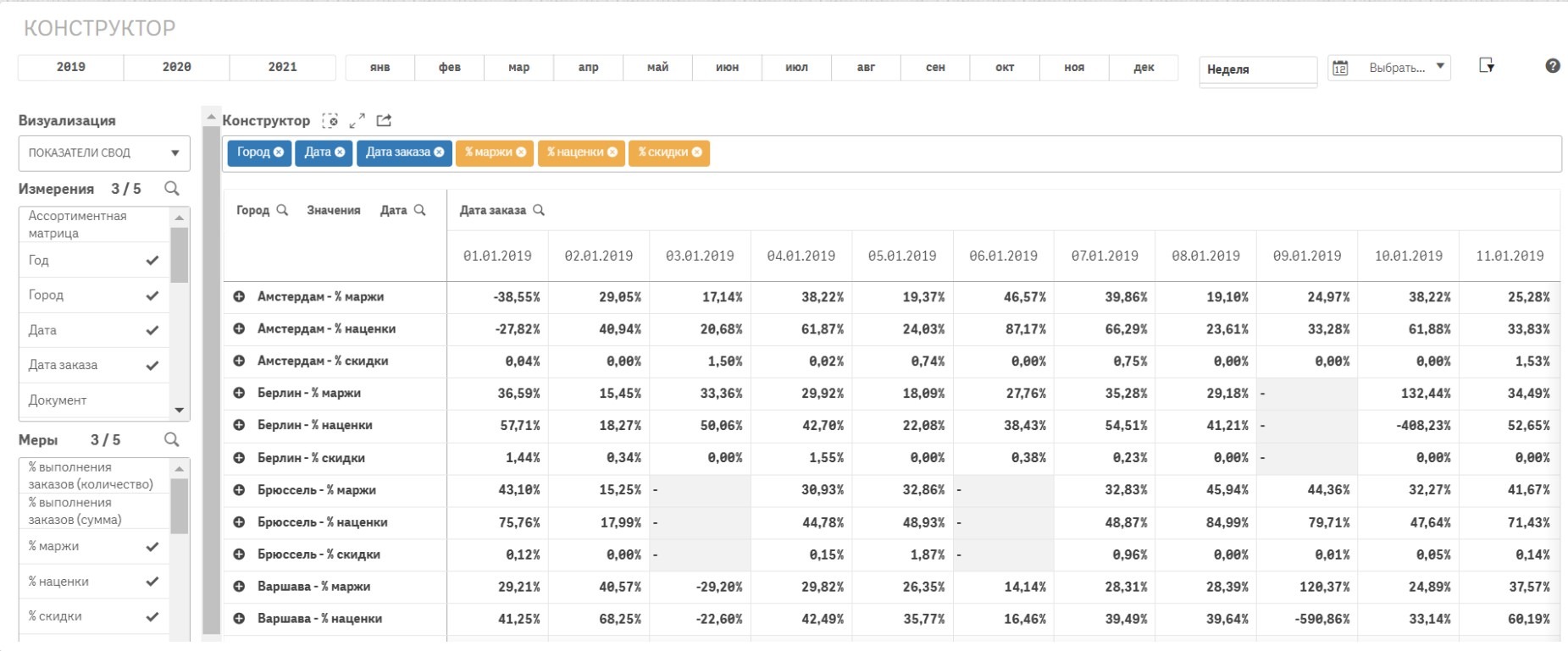
Task: Click the snapshot selection icon beside Конструктор
Action: pyautogui.click(x=330, y=121)
